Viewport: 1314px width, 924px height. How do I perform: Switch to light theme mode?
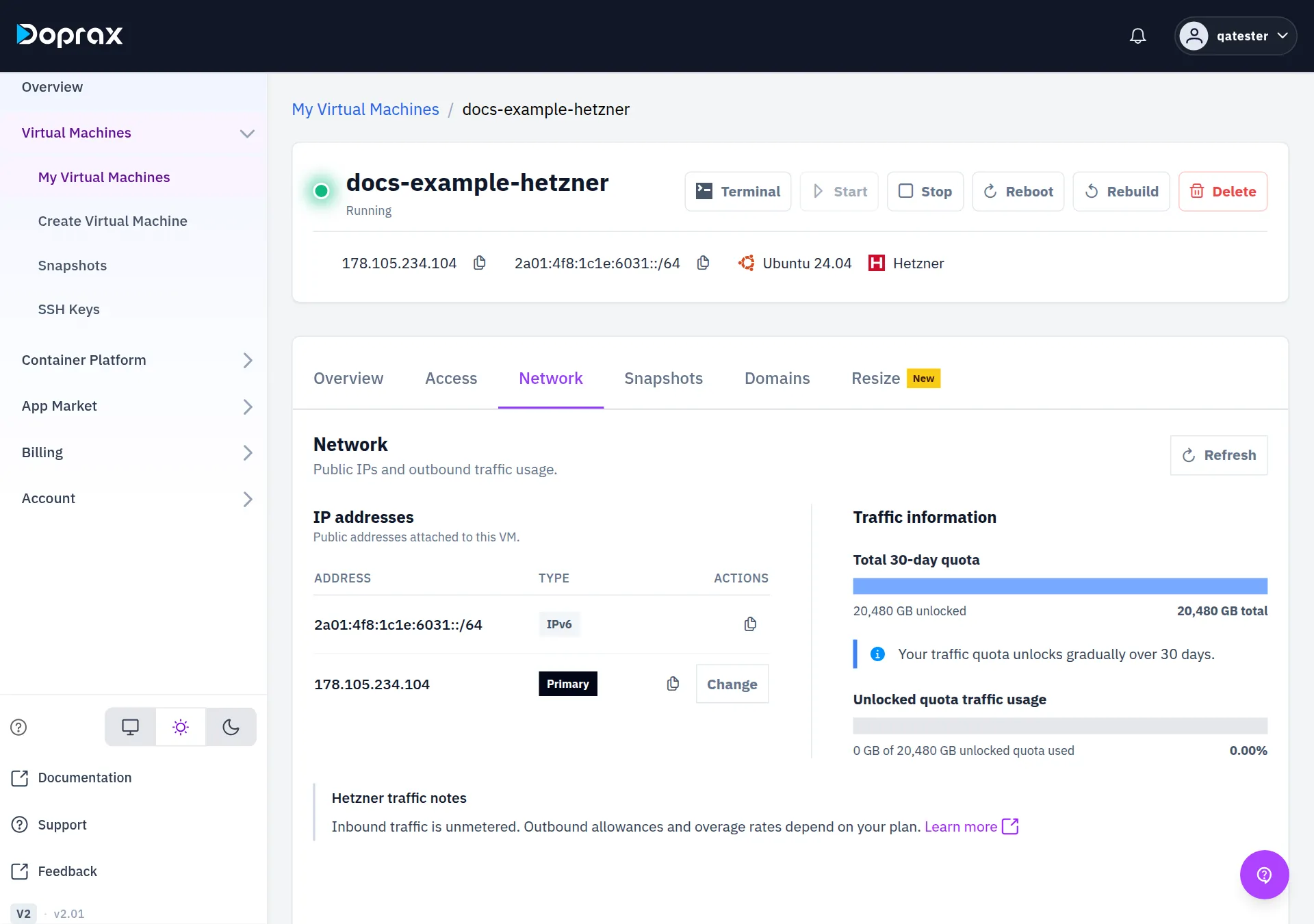(181, 727)
